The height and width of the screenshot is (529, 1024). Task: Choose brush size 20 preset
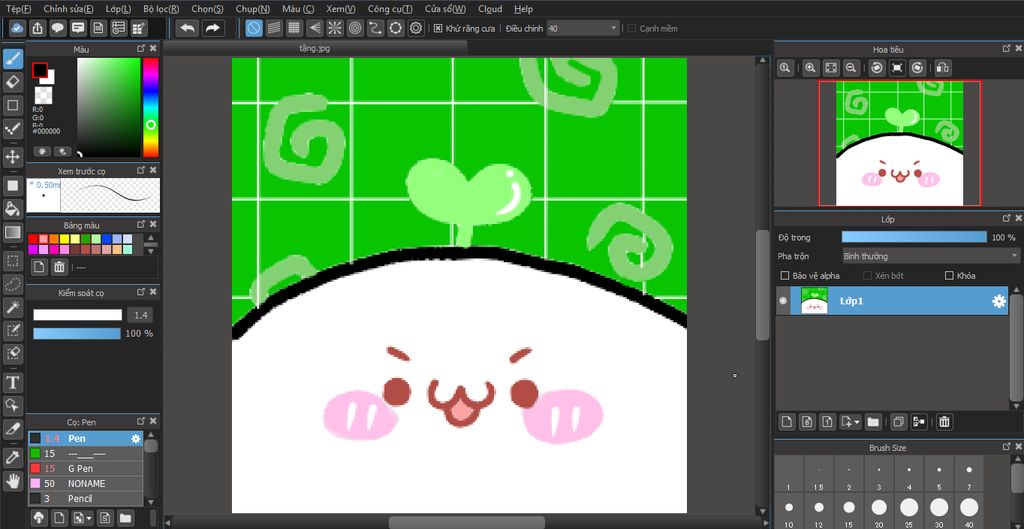pyautogui.click(x=879, y=512)
